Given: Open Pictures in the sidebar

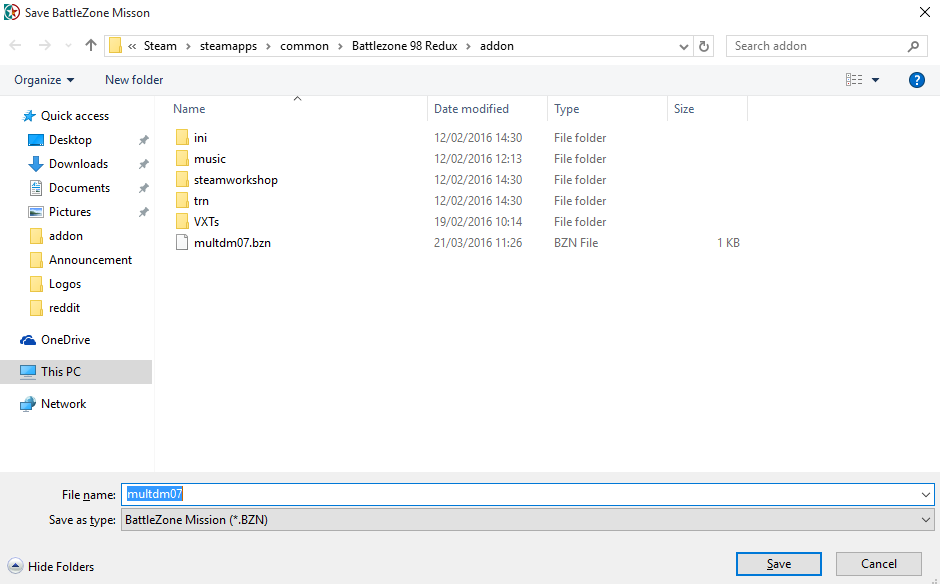Looking at the screenshot, I should pyautogui.click(x=70, y=212).
